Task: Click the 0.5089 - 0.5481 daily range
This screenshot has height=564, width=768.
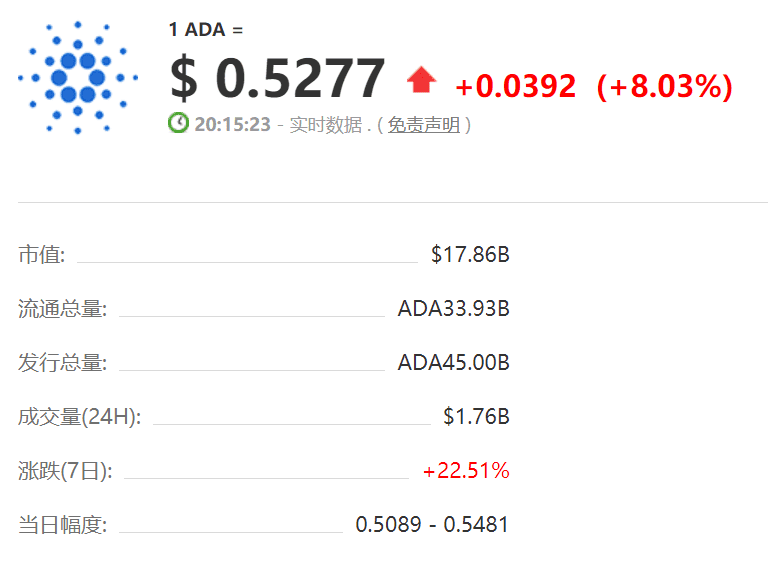Action: 432,525
